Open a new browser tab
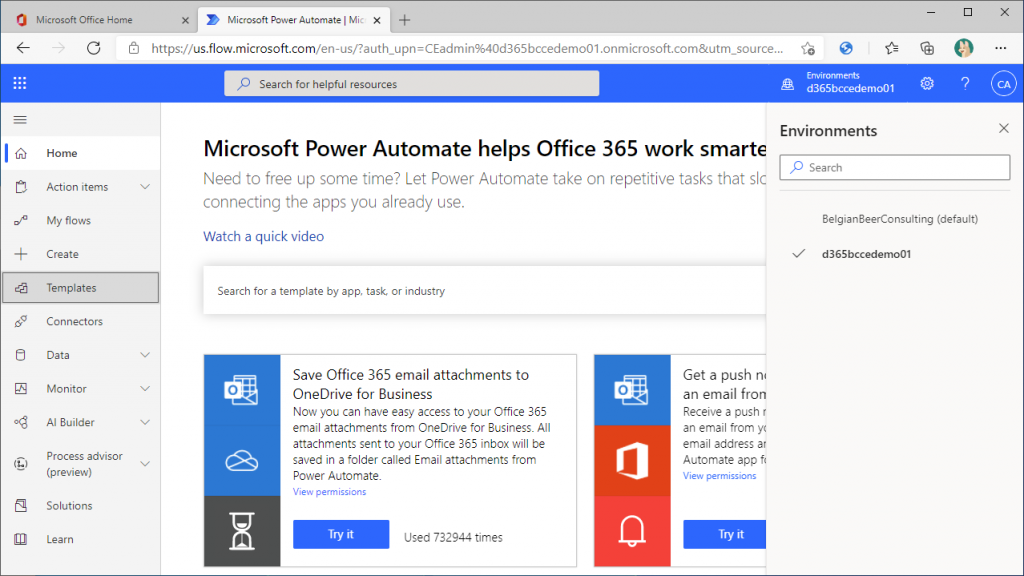Image resolution: width=1024 pixels, height=576 pixels. (x=404, y=20)
